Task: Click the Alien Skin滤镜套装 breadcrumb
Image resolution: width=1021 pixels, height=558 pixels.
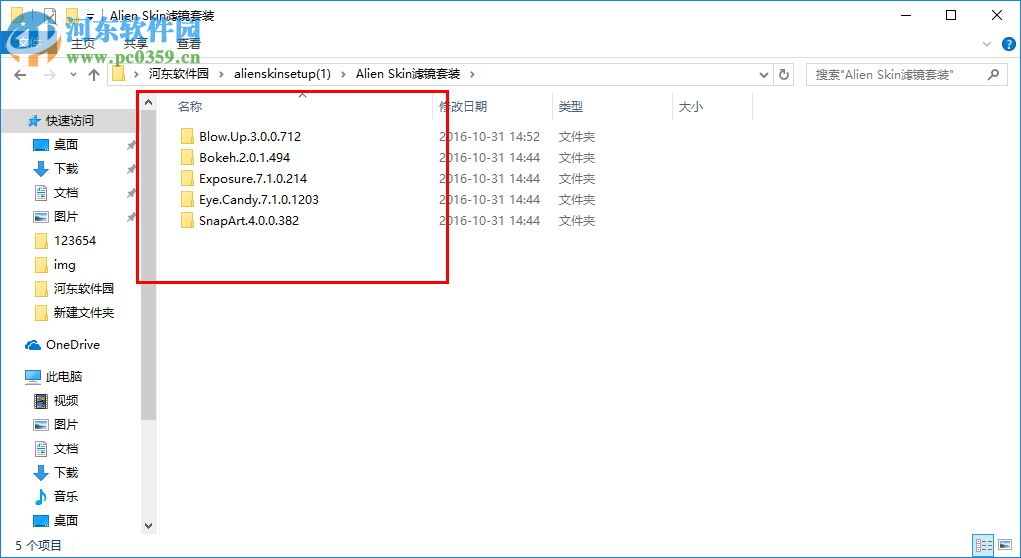Action: (408, 74)
